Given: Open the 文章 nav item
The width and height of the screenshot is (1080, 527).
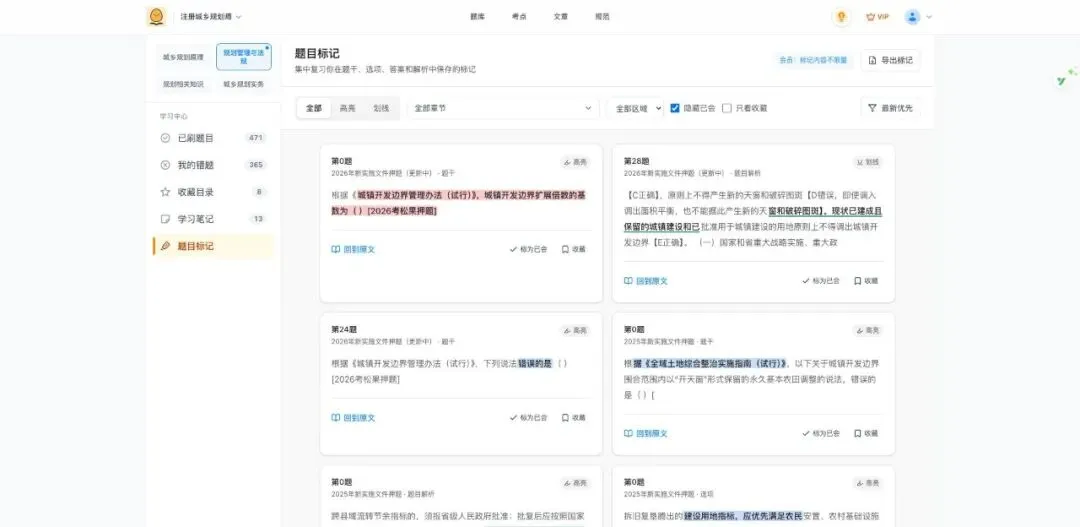Looking at the screenshot, I should 561,17.
